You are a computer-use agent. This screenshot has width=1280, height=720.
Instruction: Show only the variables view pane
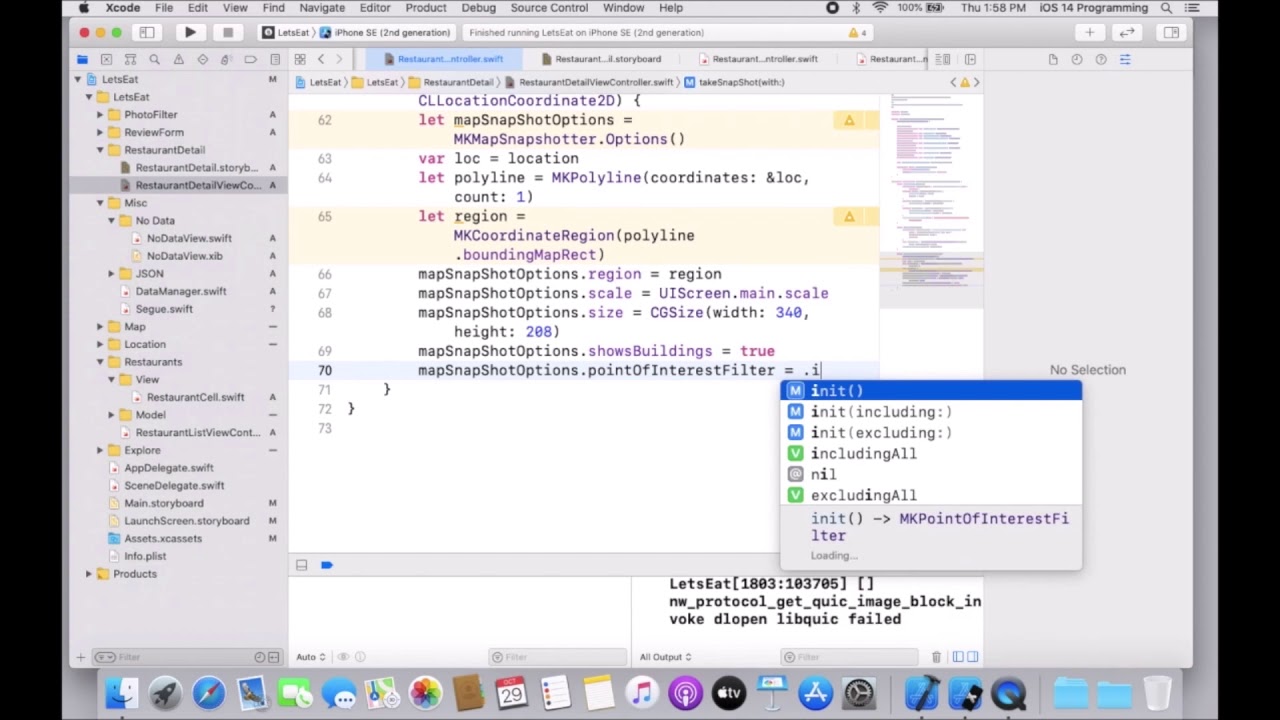pos(958,657)
